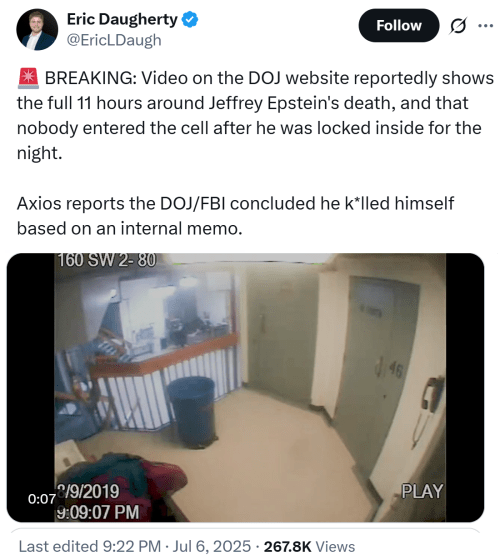Click the 9:09:07 PM video date overlay
Image resolution: width=500 pixels, height=560 pixels.
coord(98,512)
